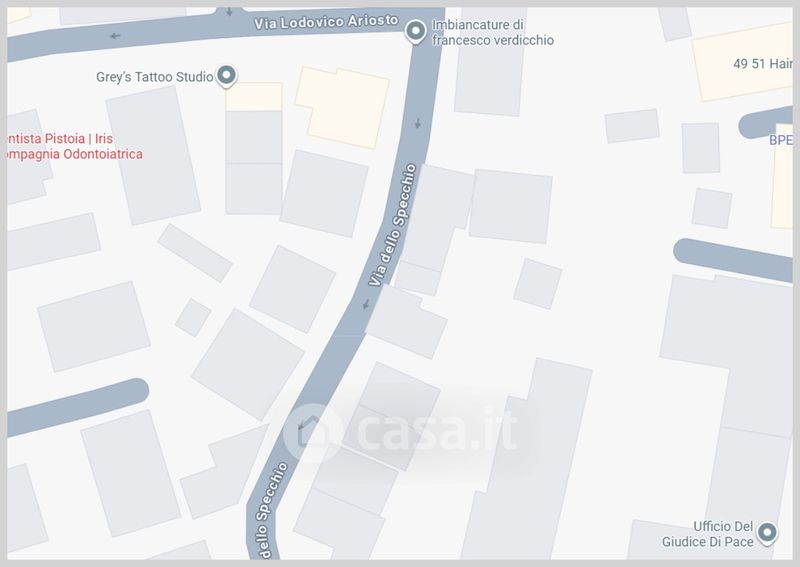Click the yellow building under Grey's Tattoo pin

pos(254,96)
